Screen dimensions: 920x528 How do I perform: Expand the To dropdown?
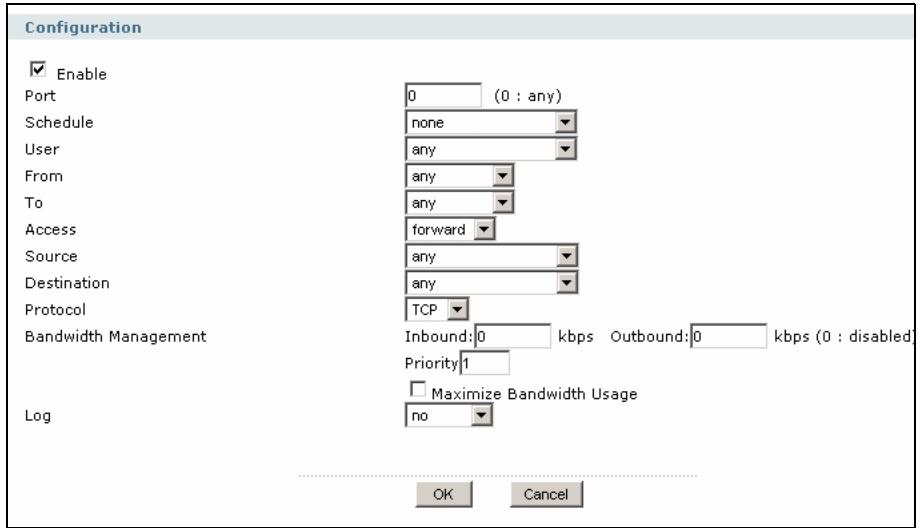459,203
